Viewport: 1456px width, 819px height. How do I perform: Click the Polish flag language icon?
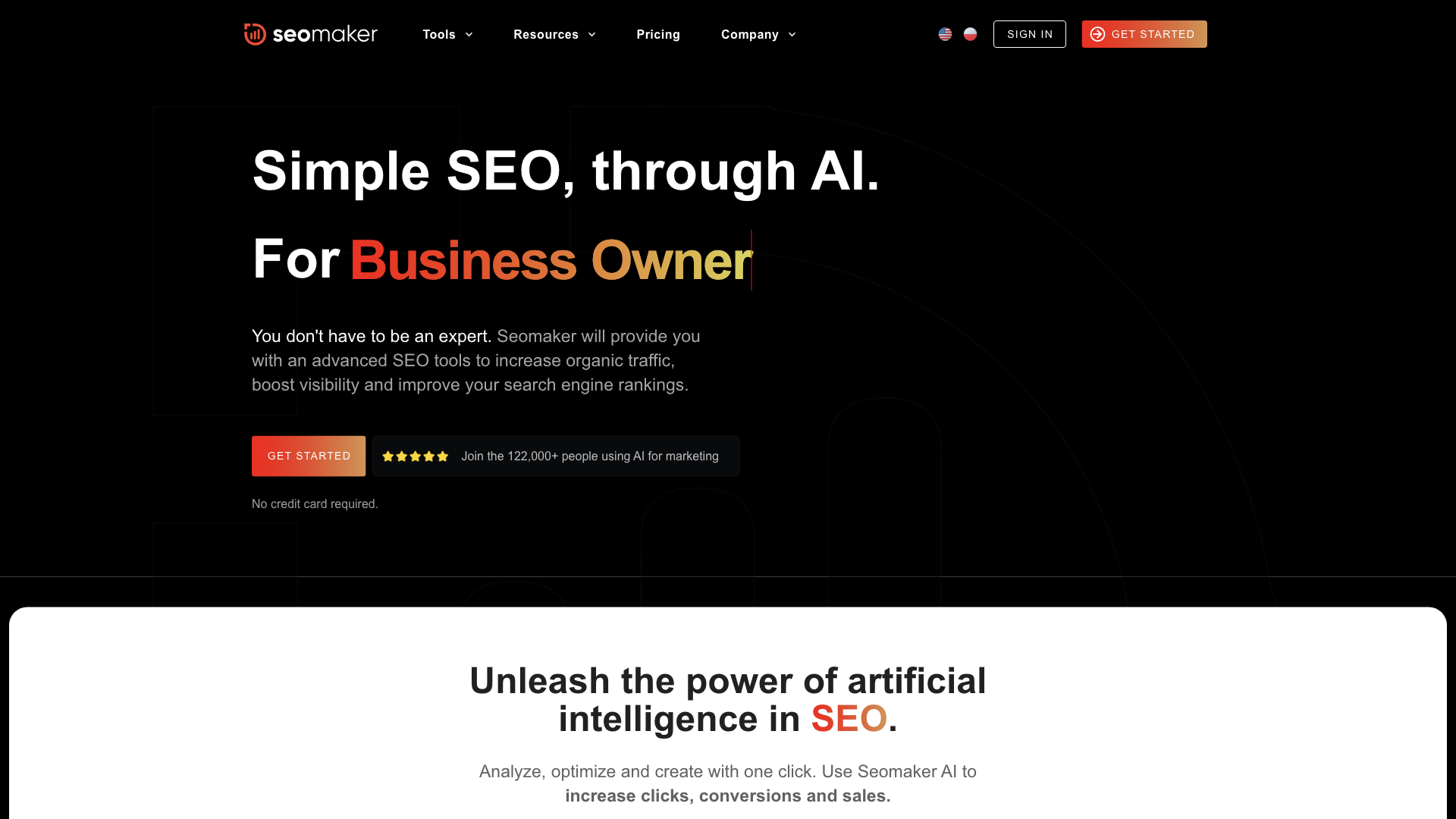point(970,34)
